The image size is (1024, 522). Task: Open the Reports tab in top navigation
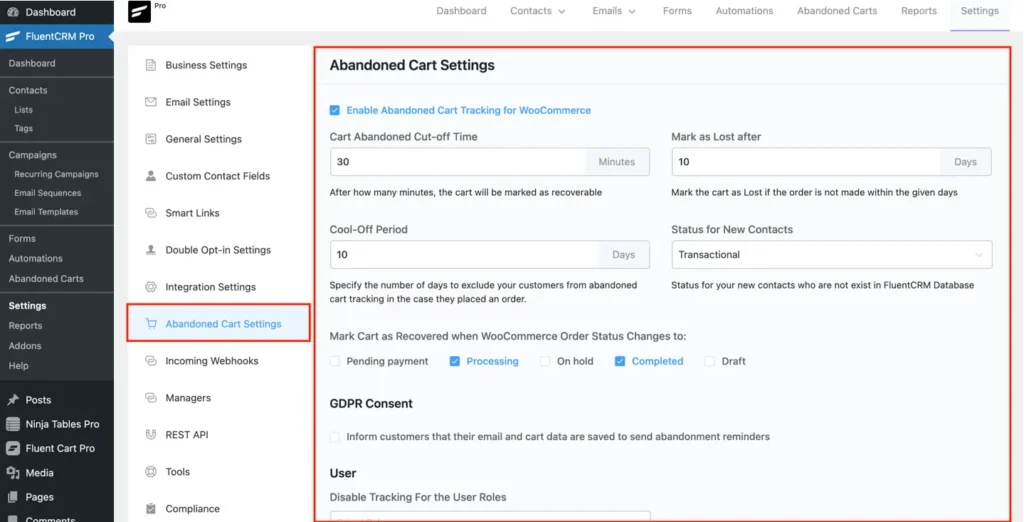(918, 11)
